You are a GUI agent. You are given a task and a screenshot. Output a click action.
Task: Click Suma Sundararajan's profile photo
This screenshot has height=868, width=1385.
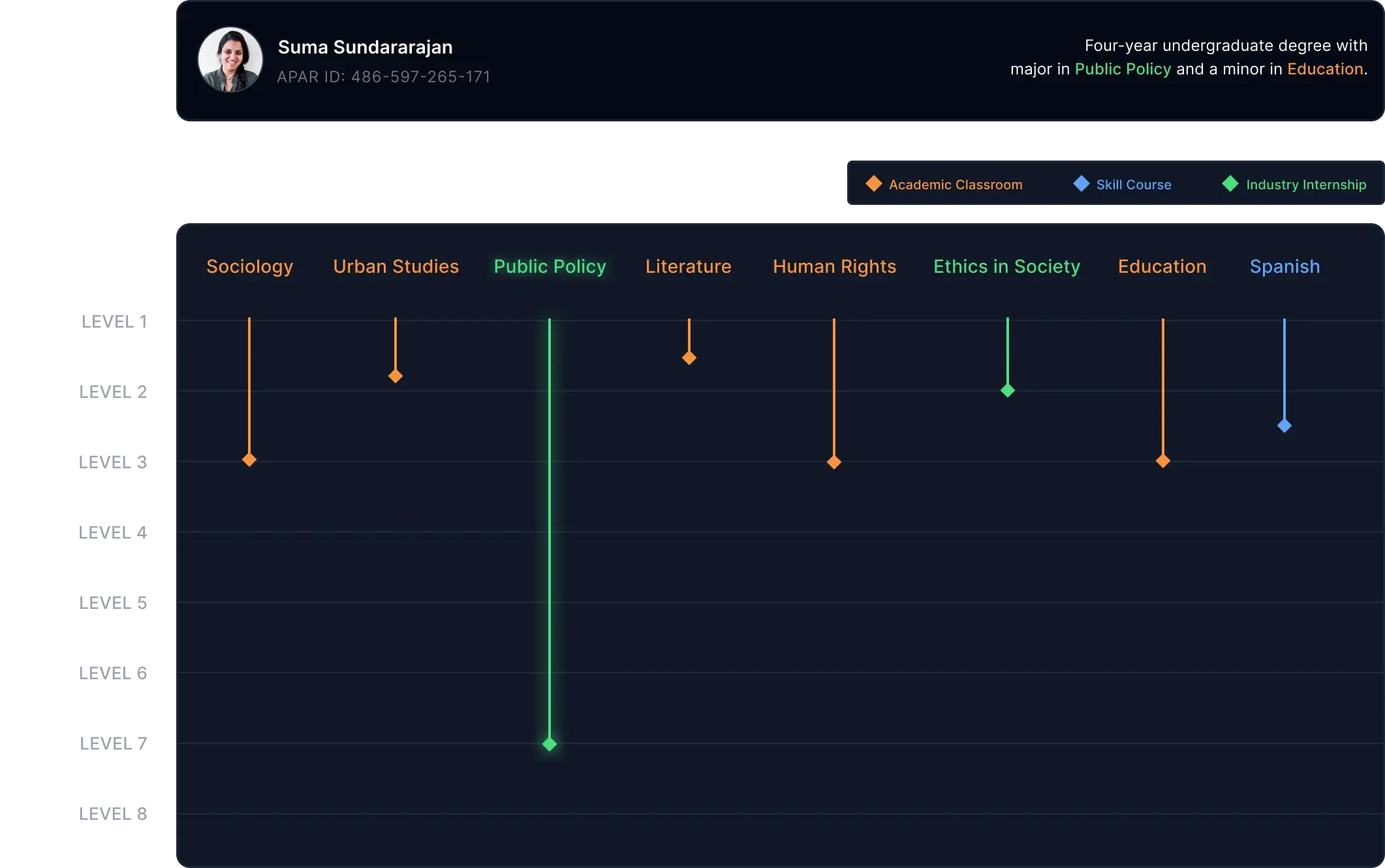(x=230, y=59)
